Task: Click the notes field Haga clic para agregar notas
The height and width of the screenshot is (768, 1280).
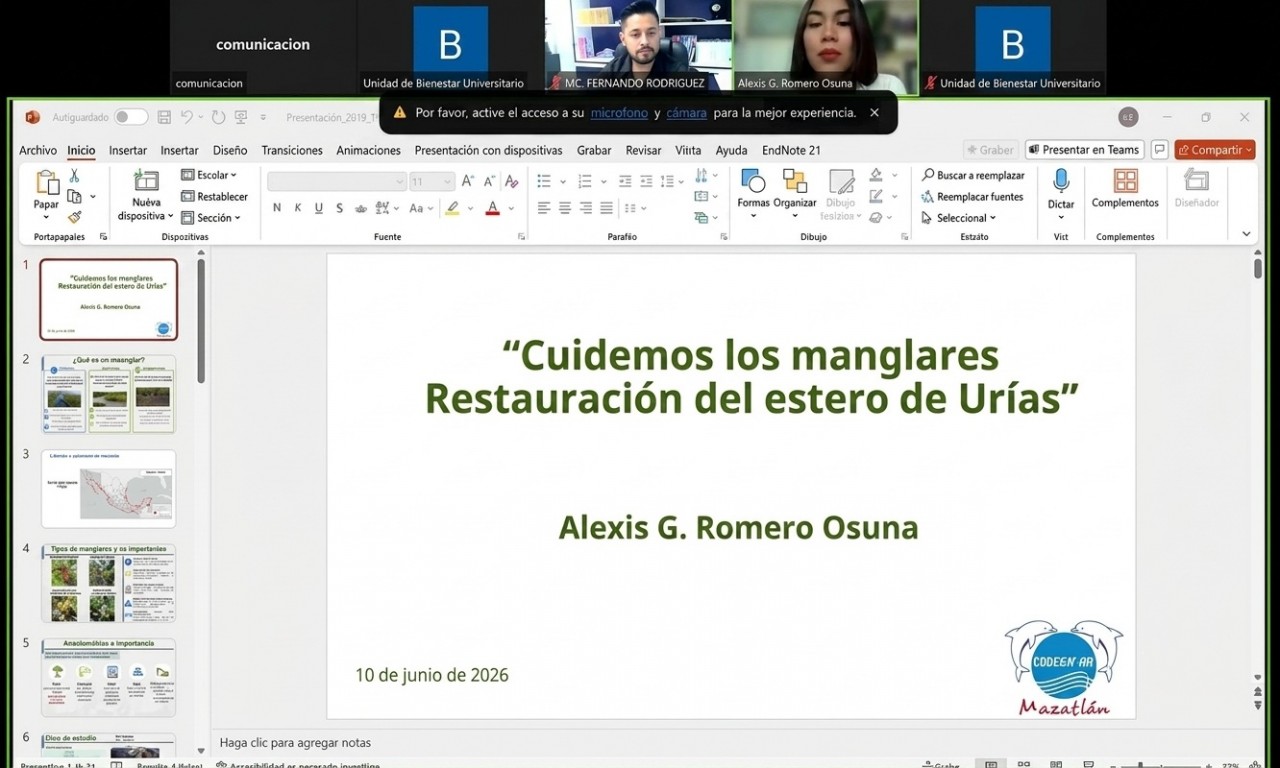Action: (x=295, y=743)
